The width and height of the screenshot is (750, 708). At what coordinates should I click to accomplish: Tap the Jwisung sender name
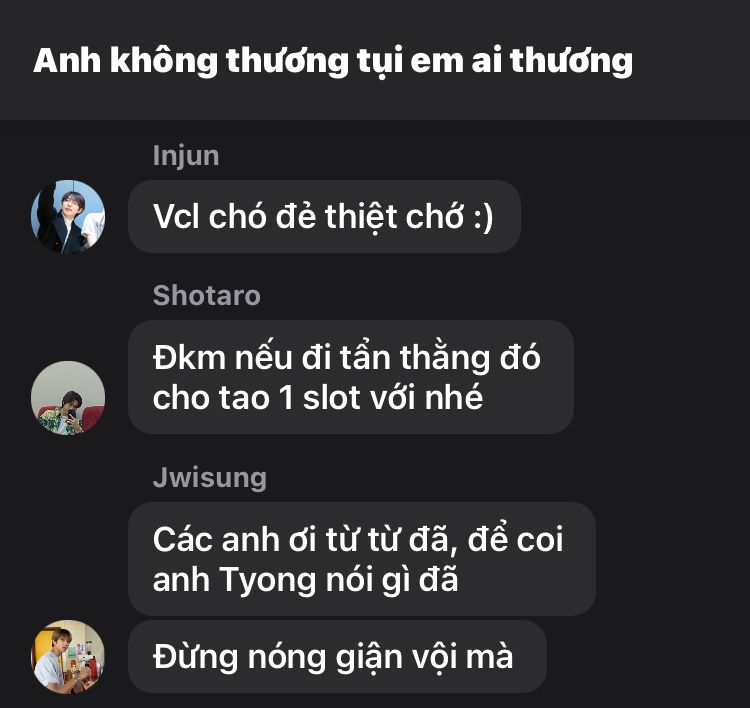tap(210, 477)
